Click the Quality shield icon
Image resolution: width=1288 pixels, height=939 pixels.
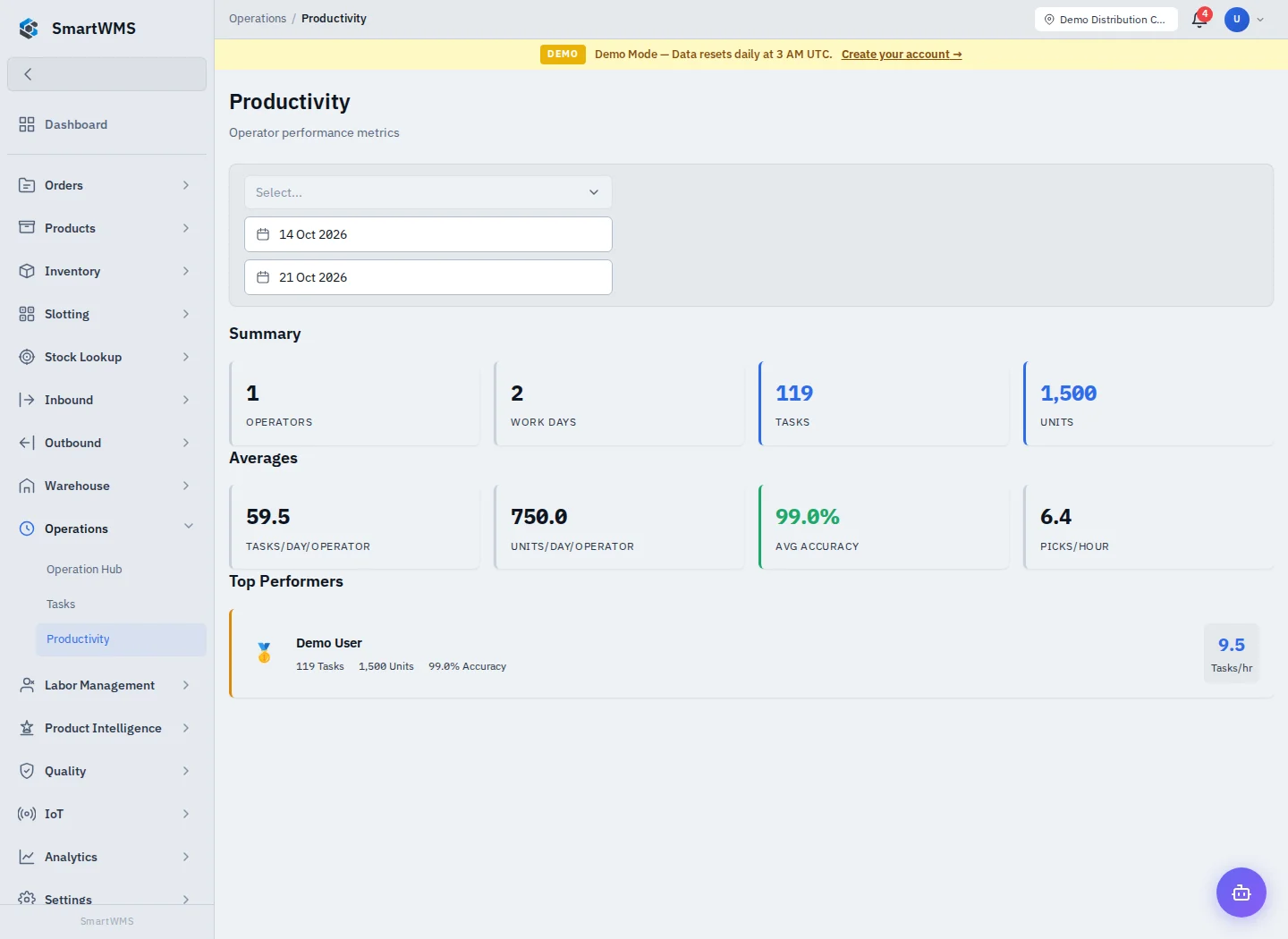pos(27,771)
